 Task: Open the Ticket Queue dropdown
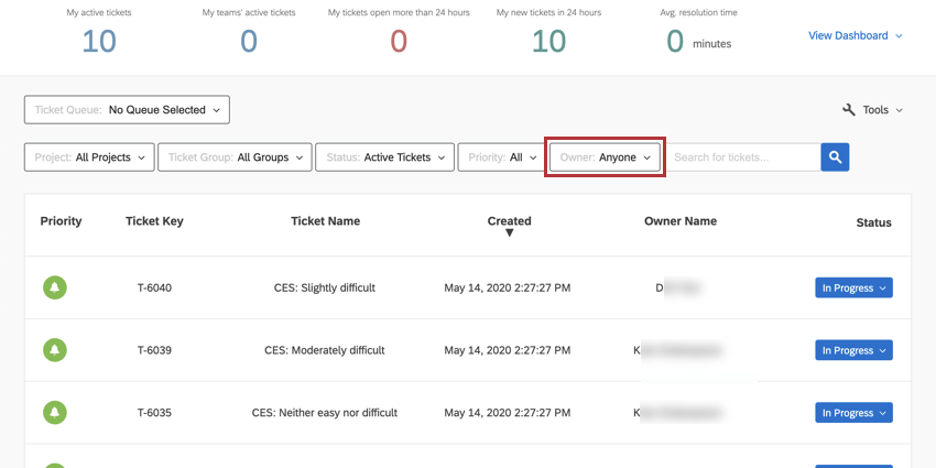coord(127,110)
